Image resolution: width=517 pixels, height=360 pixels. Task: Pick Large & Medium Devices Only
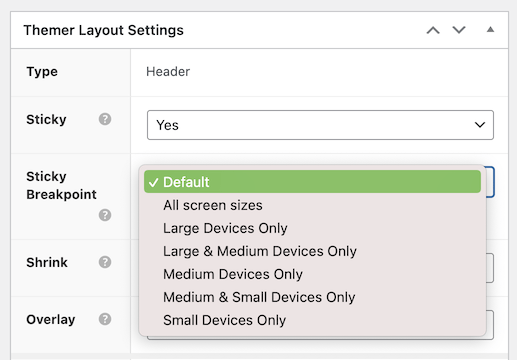[312, 251]
